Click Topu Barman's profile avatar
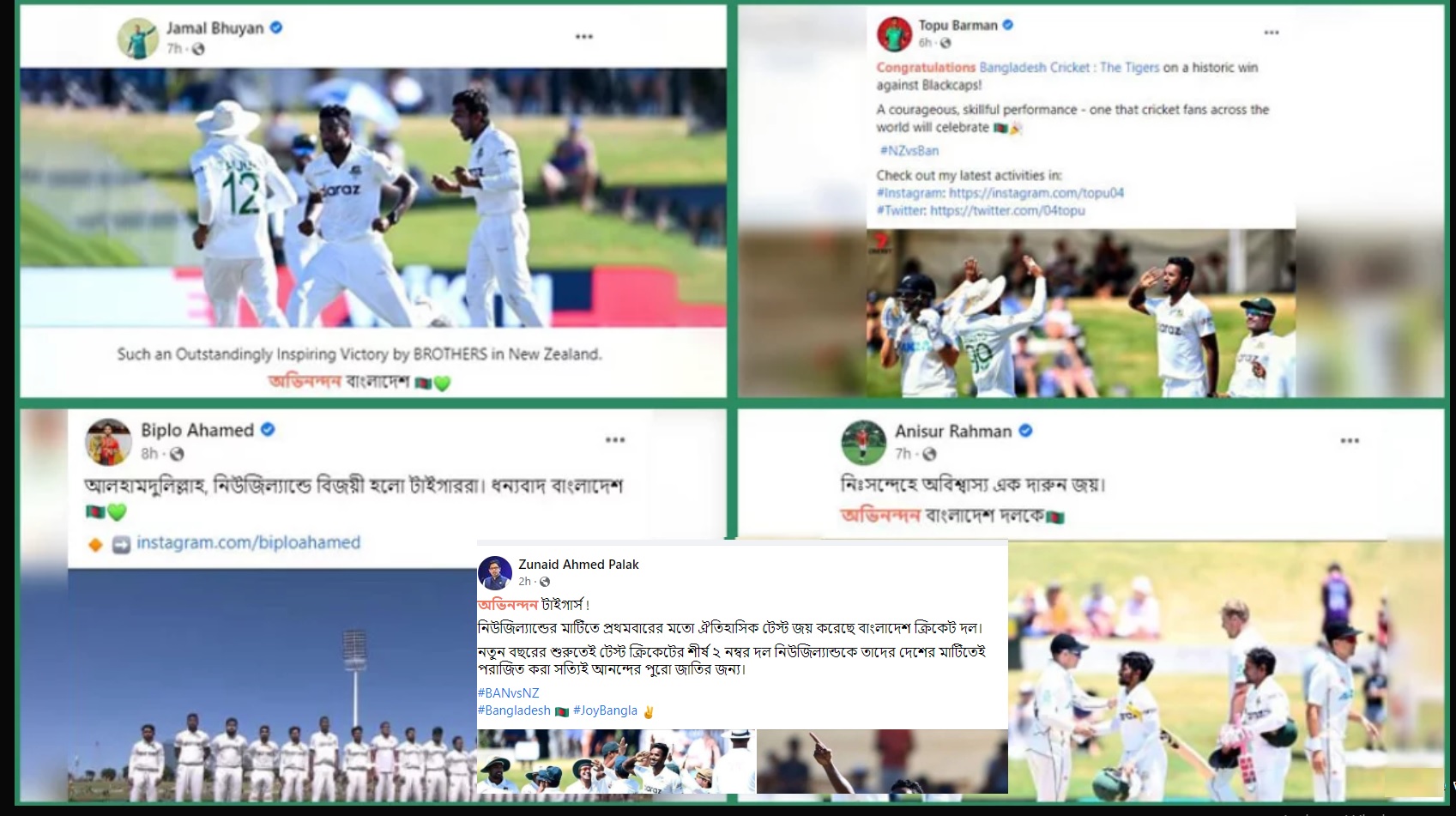Screen dimensions: 1456x816 pos(894,33)
